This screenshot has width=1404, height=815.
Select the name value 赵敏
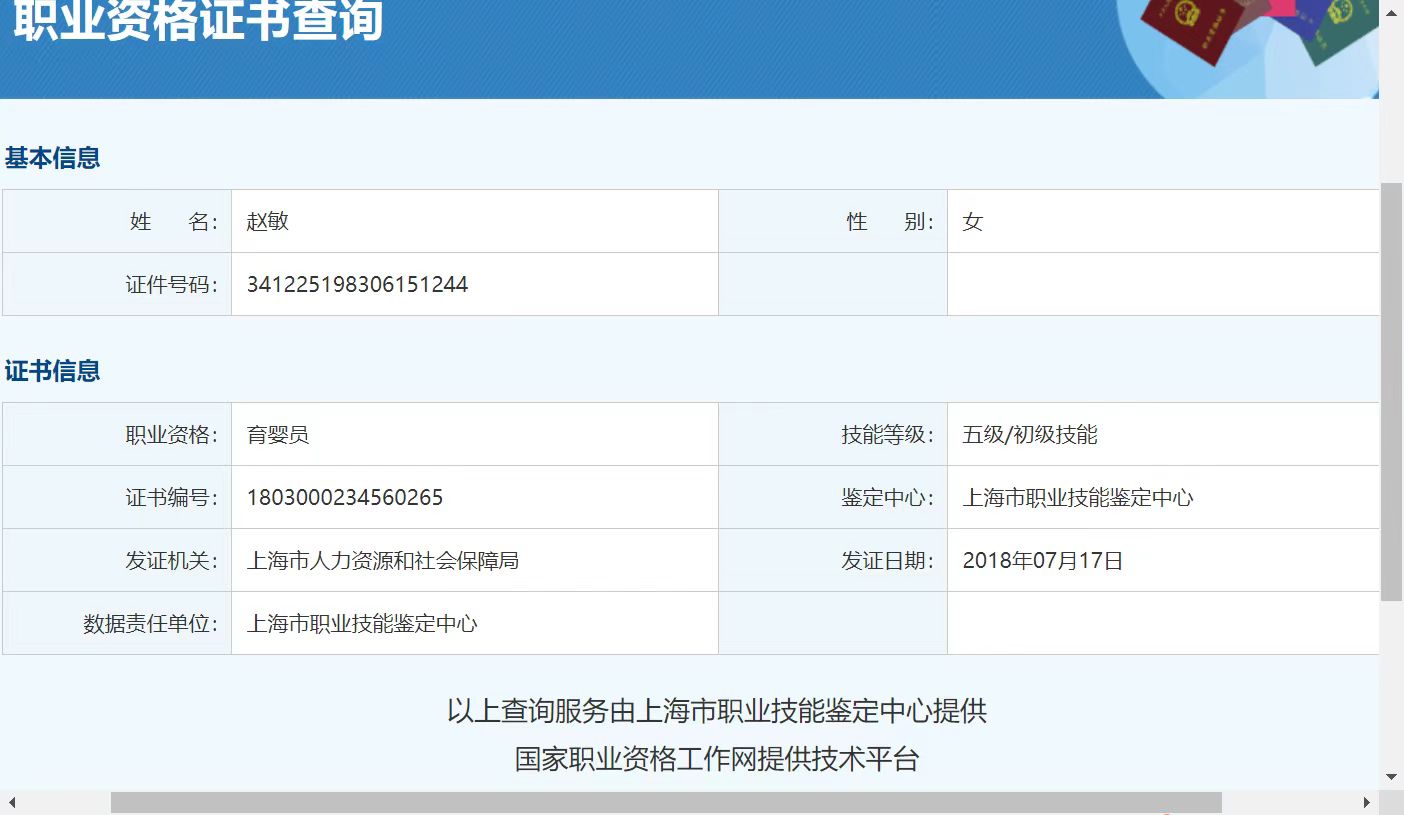(268, 221)
